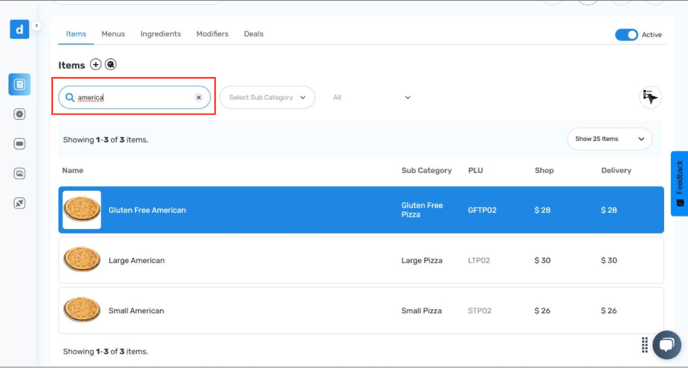Click the Delivery column header

(616, 170)
